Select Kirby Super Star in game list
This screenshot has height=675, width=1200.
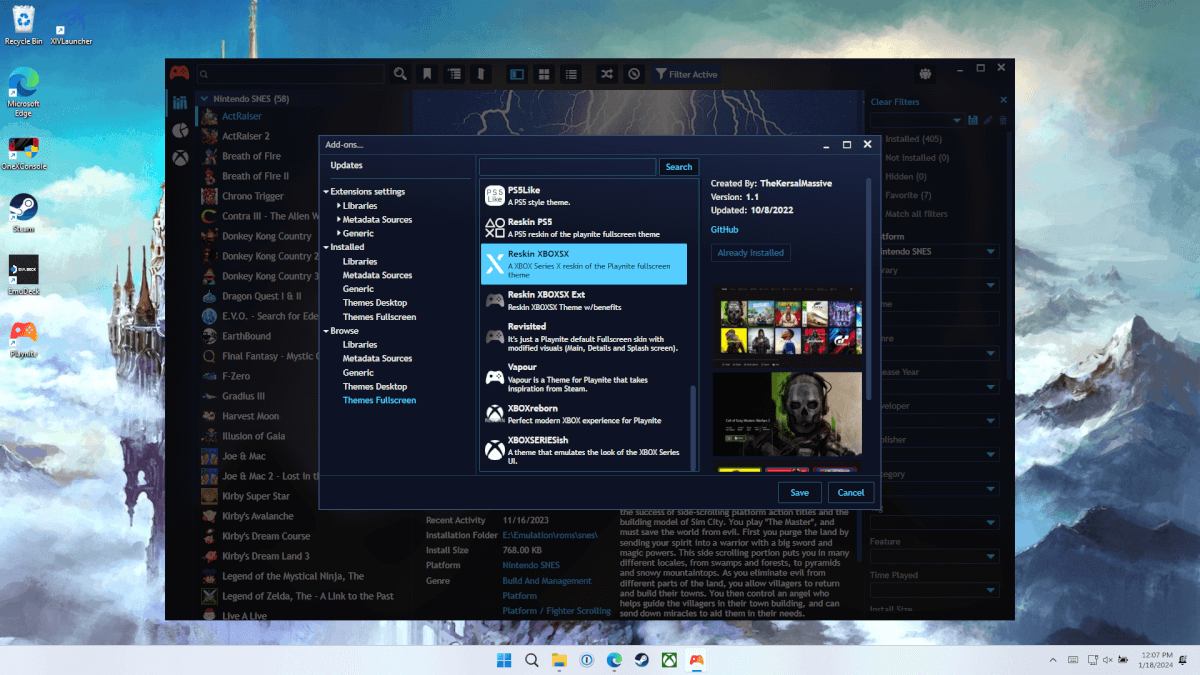pyautogui.click(x=256, y=496)
